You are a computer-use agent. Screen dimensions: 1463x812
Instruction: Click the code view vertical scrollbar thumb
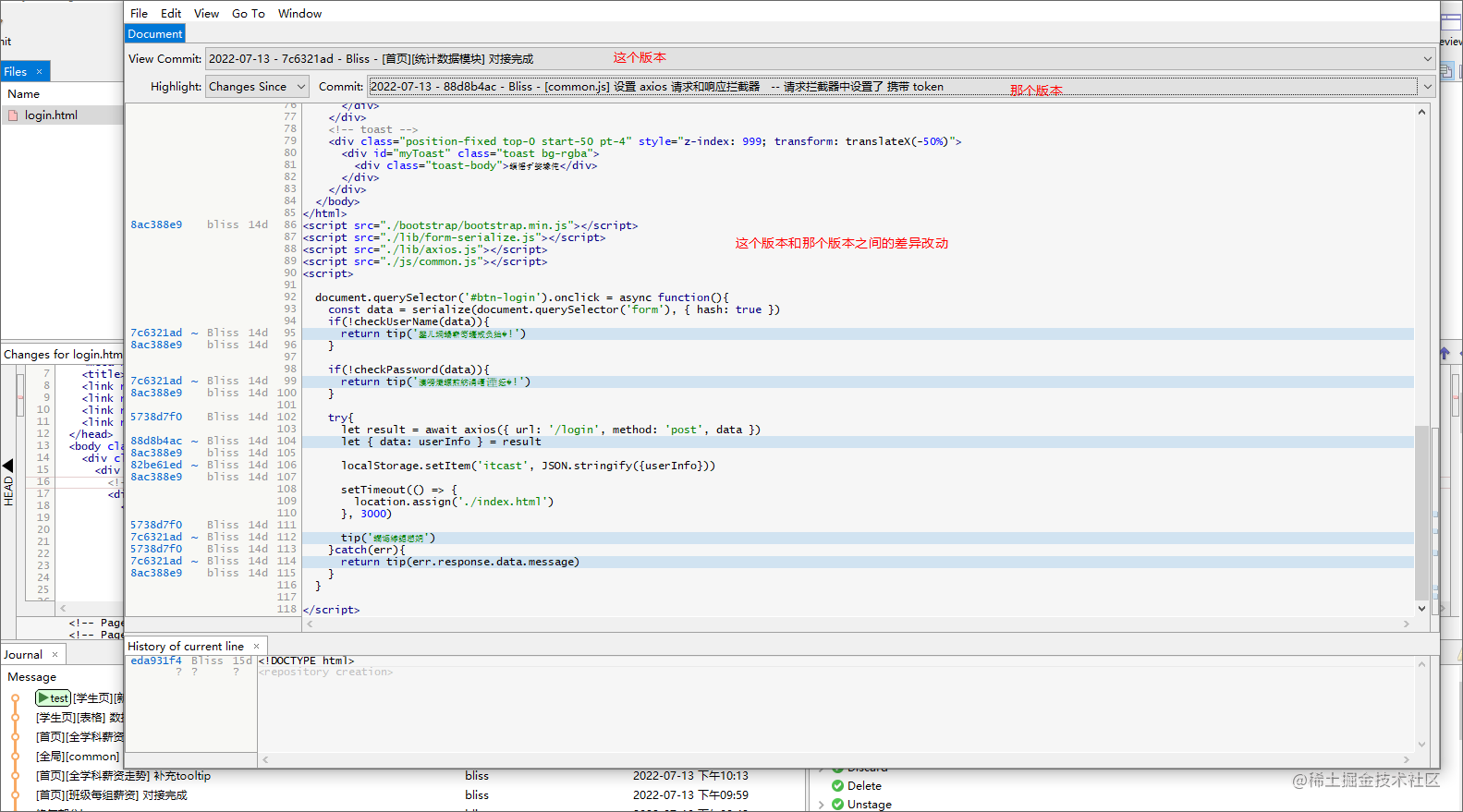[x=1421, y=513]
